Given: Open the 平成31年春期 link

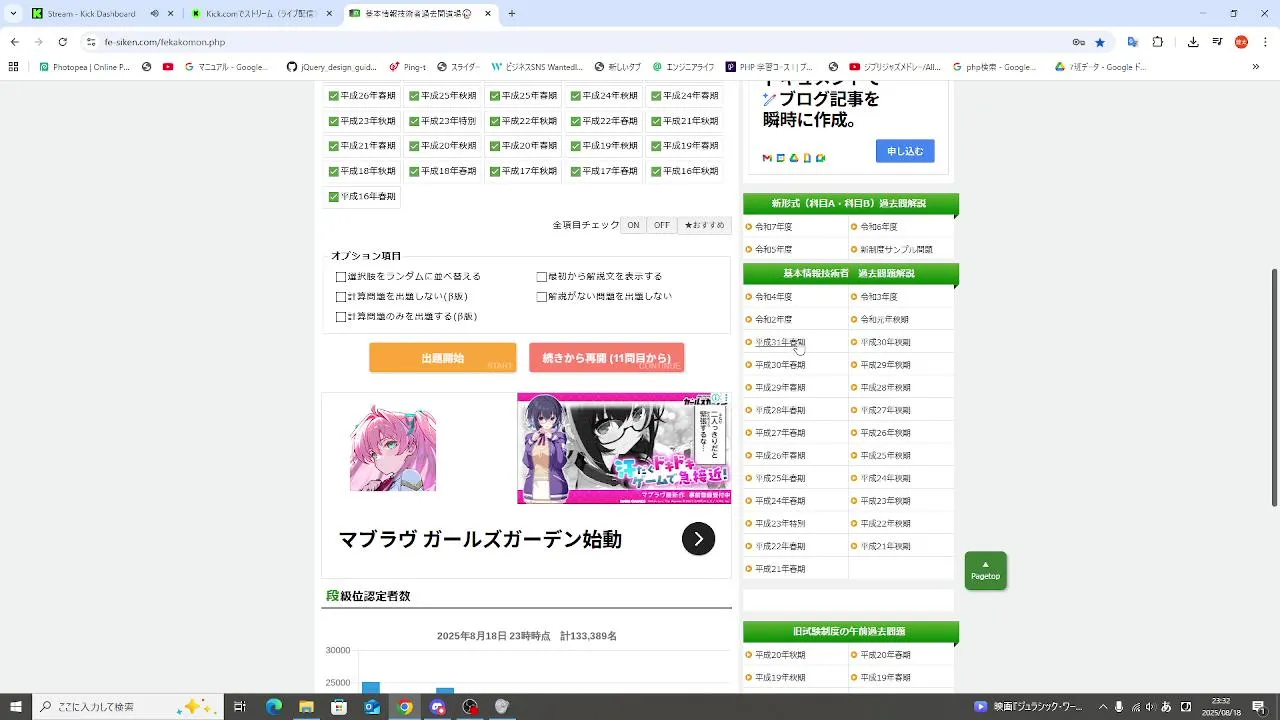Looking at the screenshot, I should point(780,343).
